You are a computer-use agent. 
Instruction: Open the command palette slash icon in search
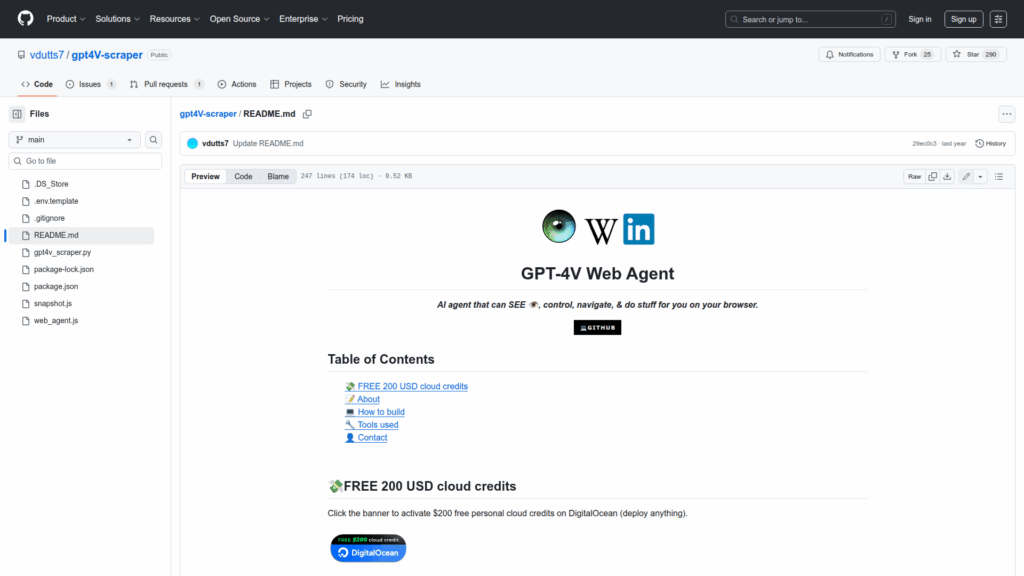pos(886,19)
